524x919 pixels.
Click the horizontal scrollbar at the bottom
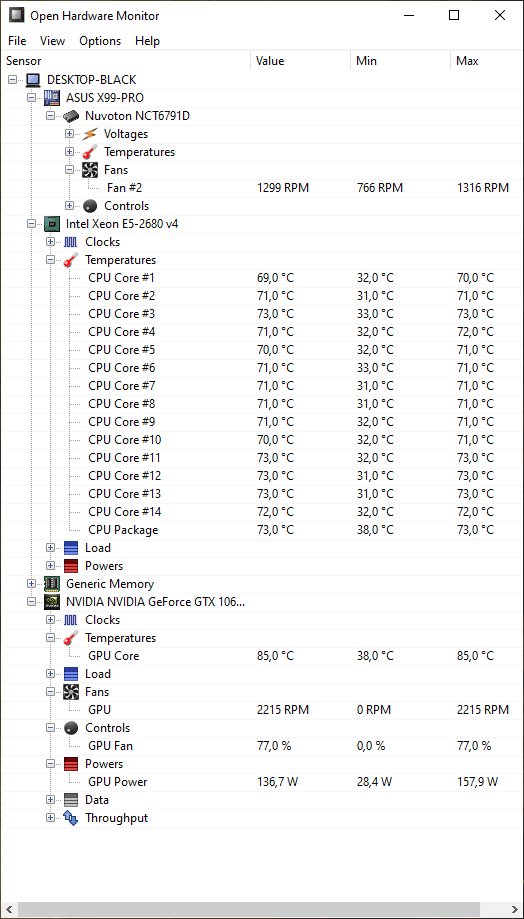coord(262,910)
